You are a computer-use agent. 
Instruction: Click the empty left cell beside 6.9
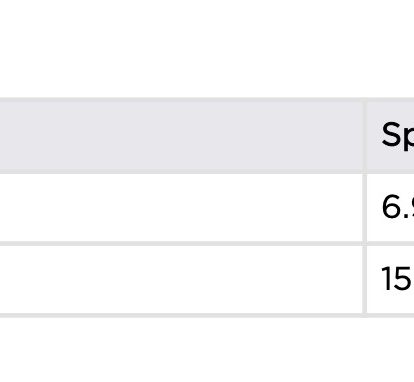pyautogui.click(x=181, y=207)
